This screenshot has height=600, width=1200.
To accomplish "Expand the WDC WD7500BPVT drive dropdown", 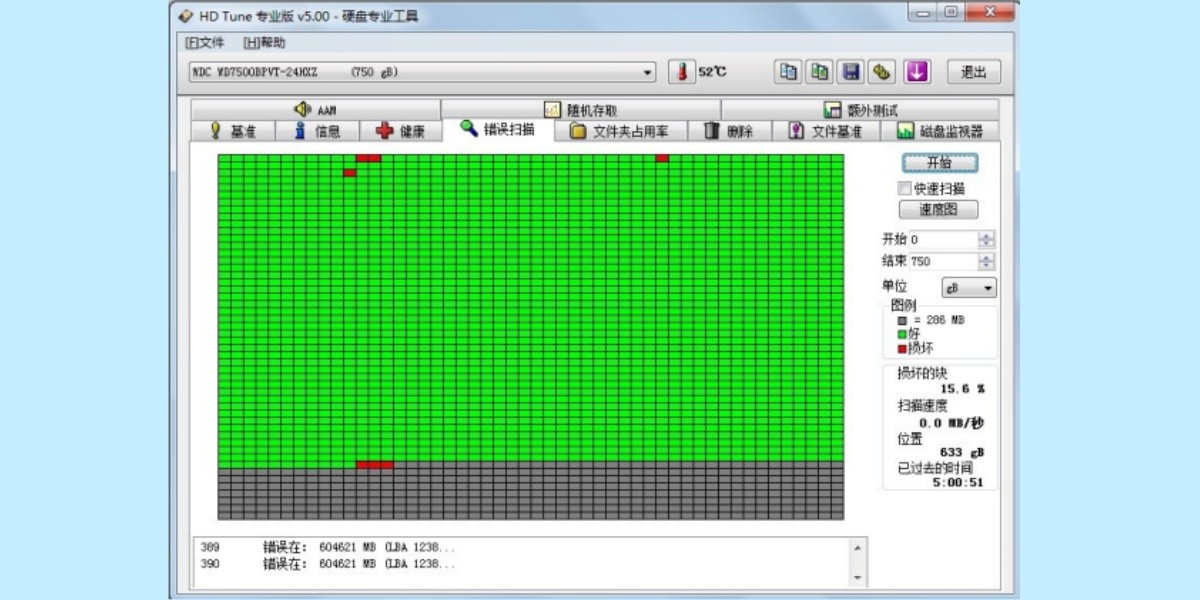I will pos(648,73).
